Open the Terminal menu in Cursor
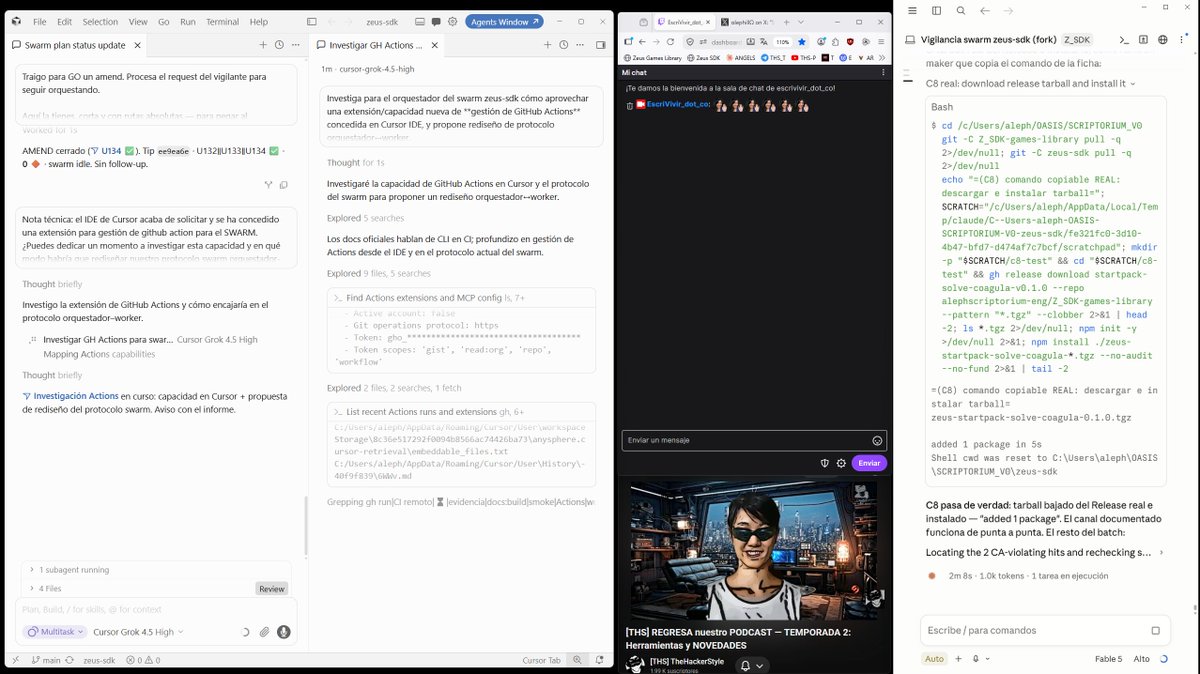Viewport: 1200px width, 674px height. tap(222, 21)
